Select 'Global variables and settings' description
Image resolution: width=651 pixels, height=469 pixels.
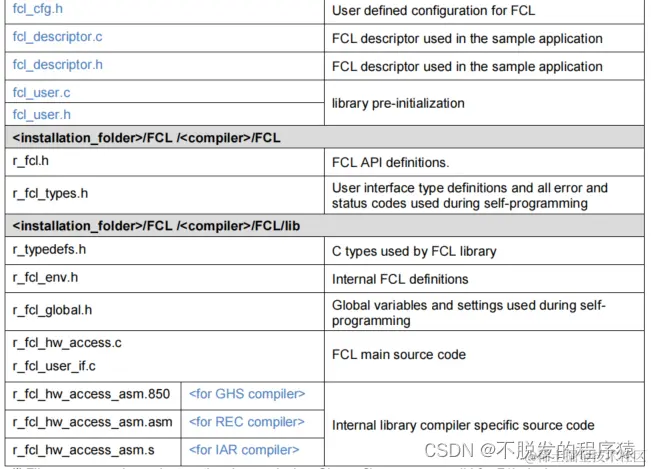(469, 313)
